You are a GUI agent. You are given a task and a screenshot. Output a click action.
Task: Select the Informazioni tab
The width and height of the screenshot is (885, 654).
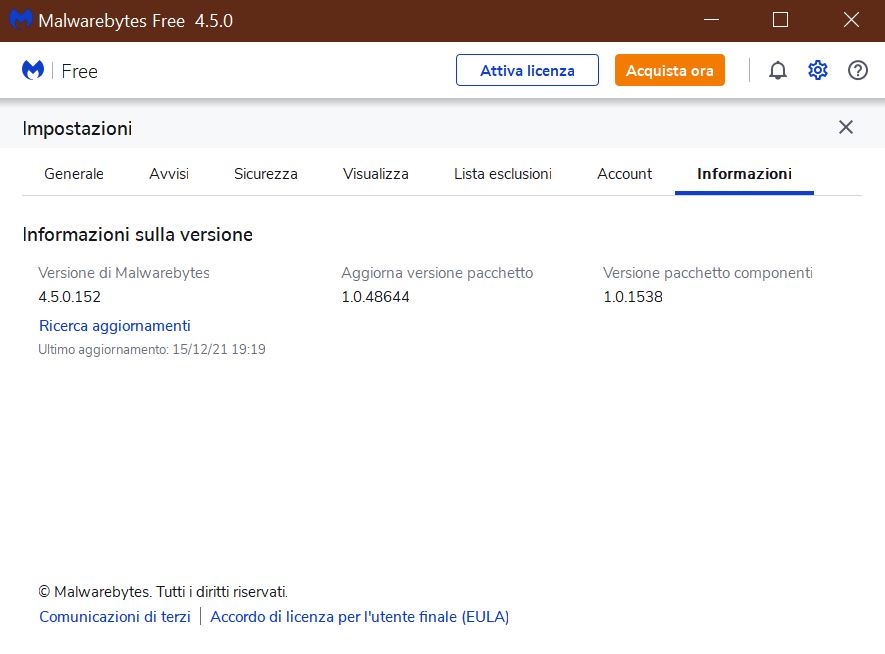pos(744,174)
